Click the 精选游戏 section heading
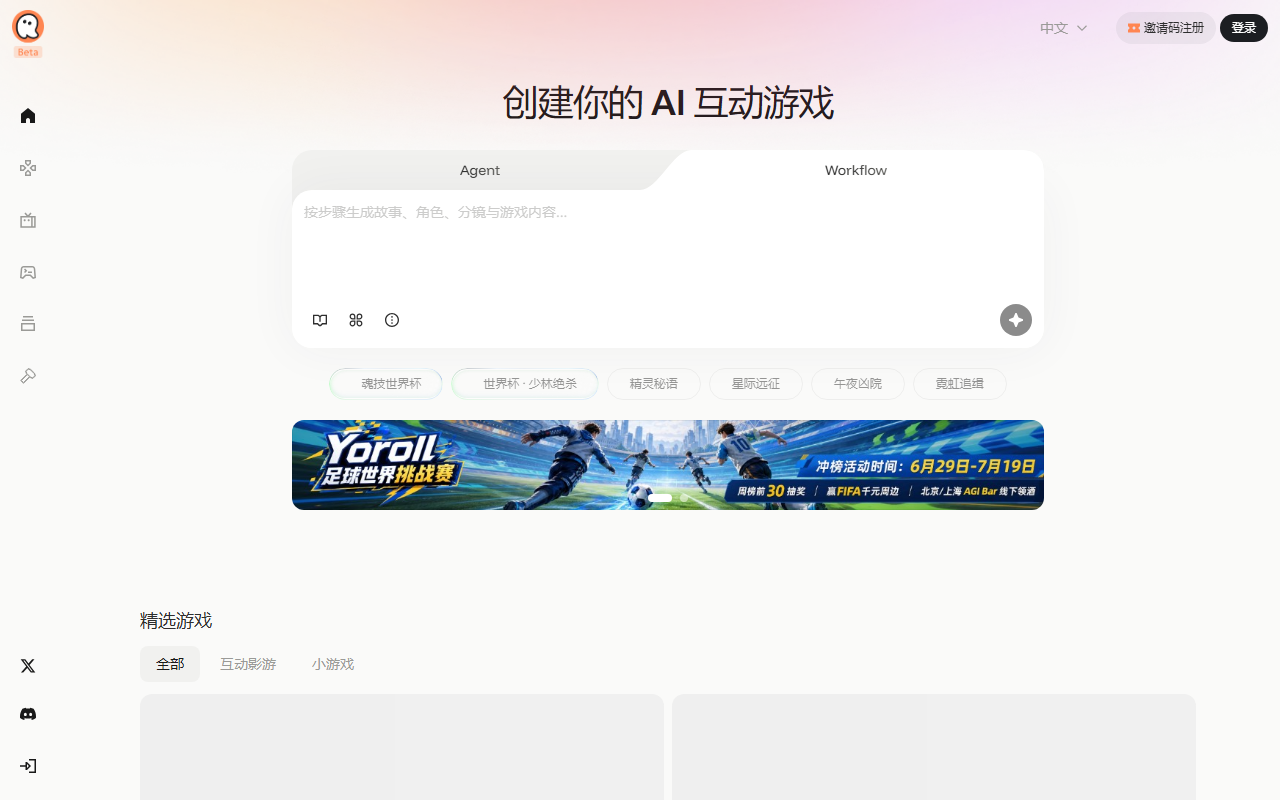This screenshot has width=1280, height=800. pos(176,620)
